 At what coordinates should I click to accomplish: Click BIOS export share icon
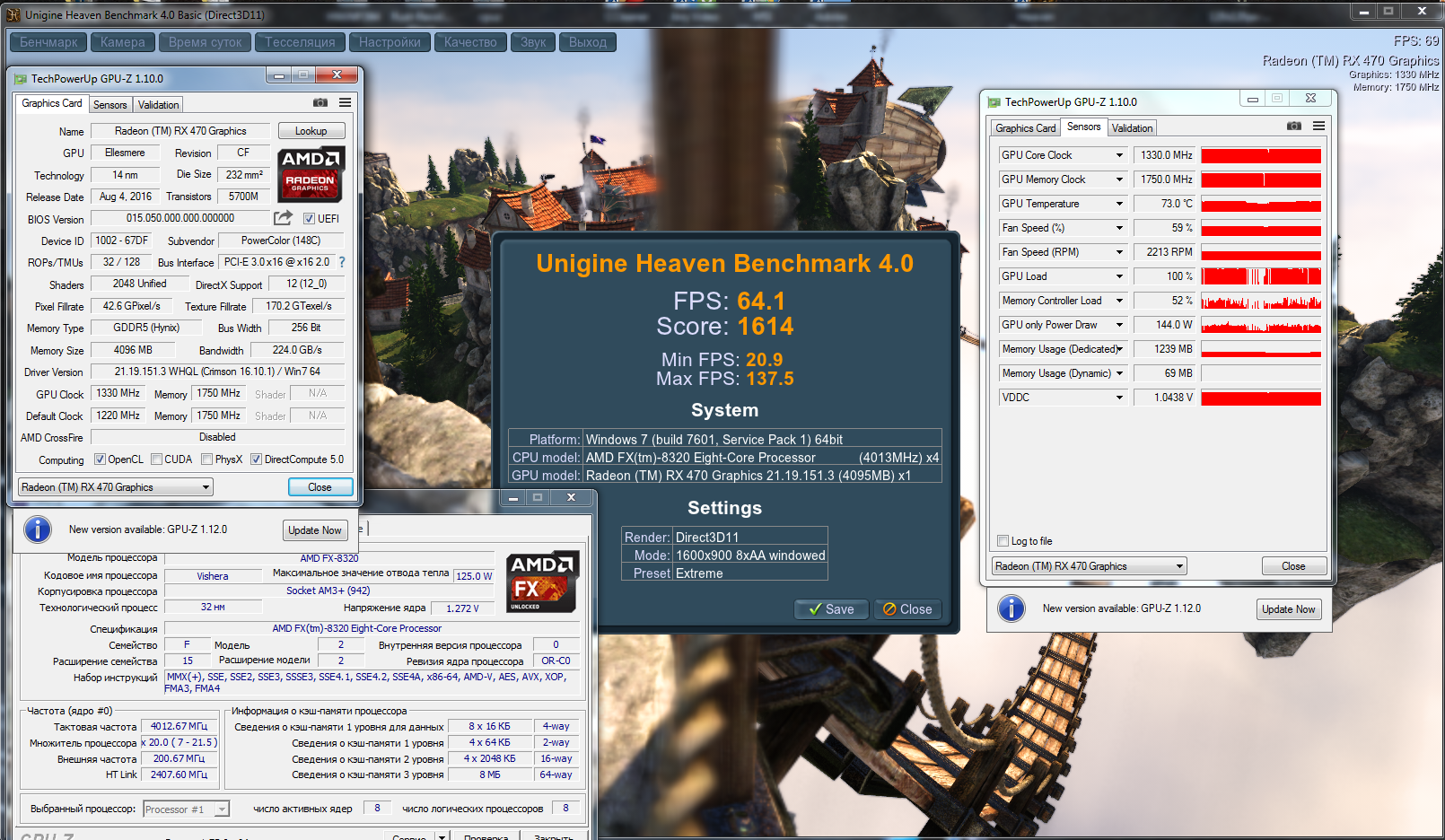284,218
